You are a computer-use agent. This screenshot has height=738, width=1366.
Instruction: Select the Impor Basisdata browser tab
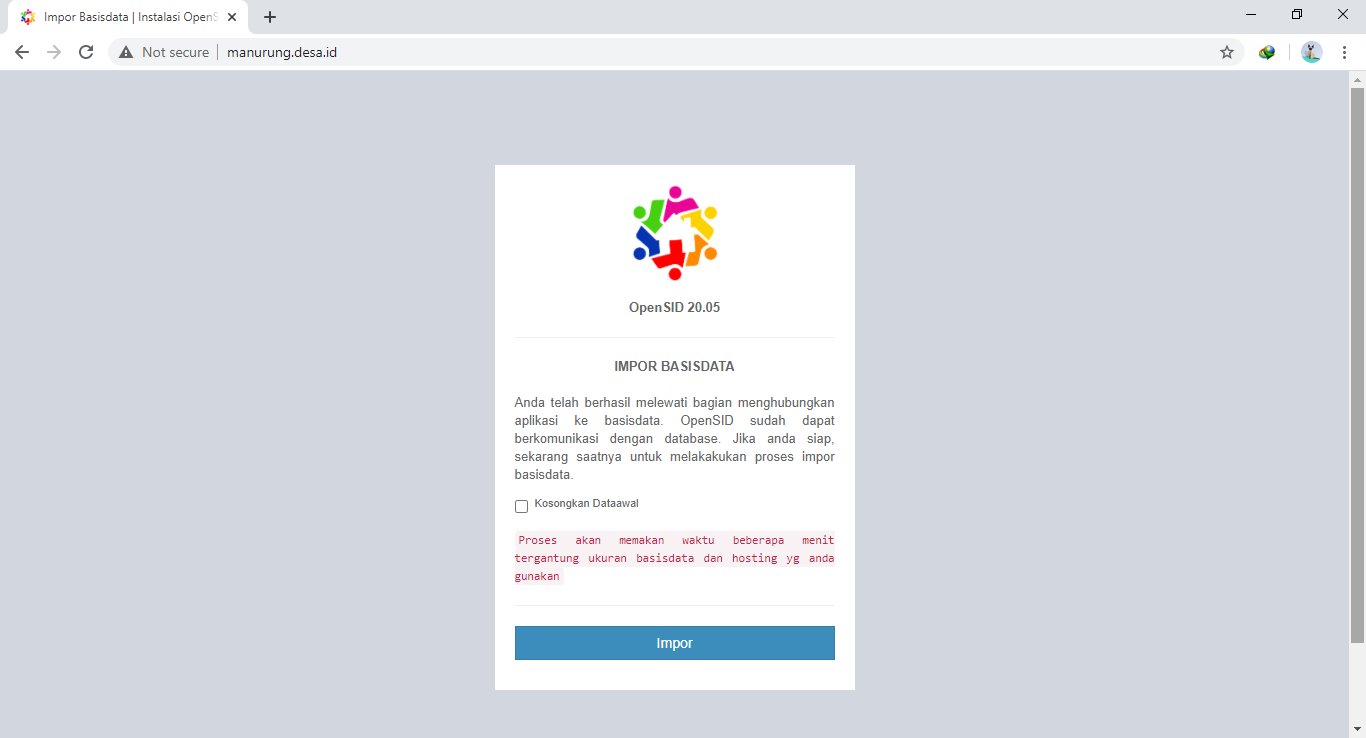[x=128, y=17]
